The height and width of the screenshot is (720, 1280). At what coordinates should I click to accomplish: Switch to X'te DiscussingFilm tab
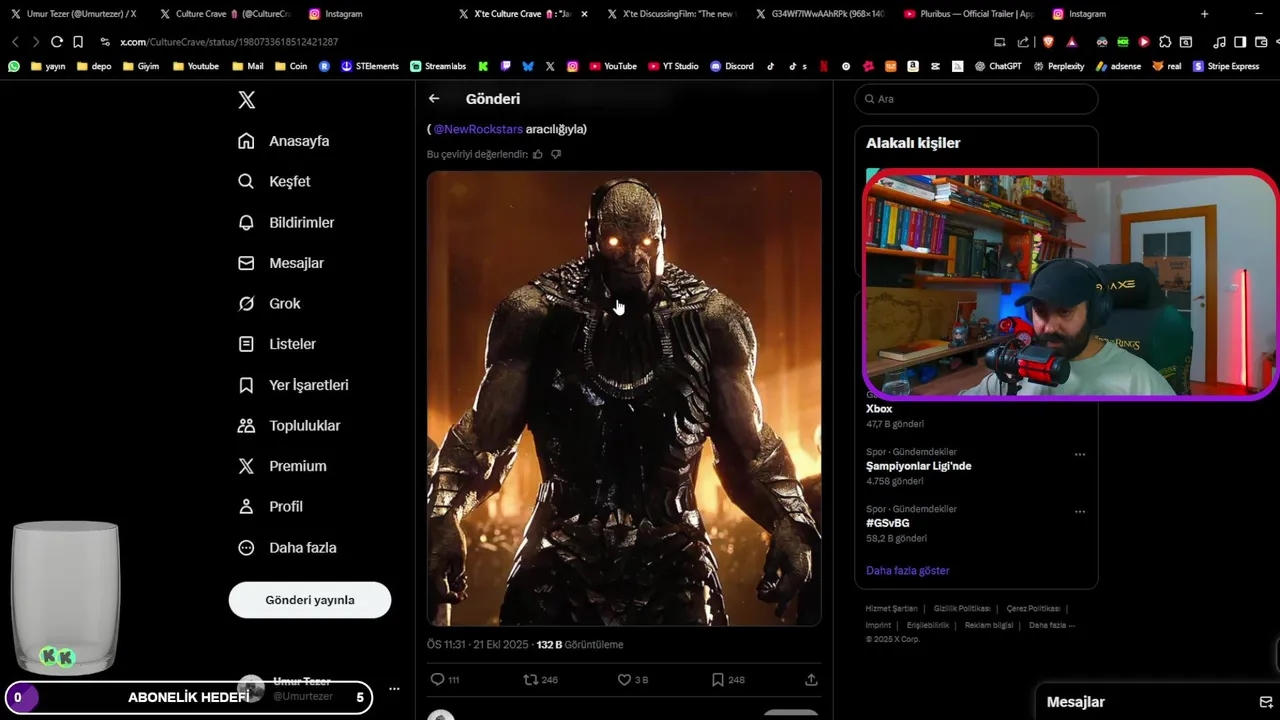coord(671,14)
